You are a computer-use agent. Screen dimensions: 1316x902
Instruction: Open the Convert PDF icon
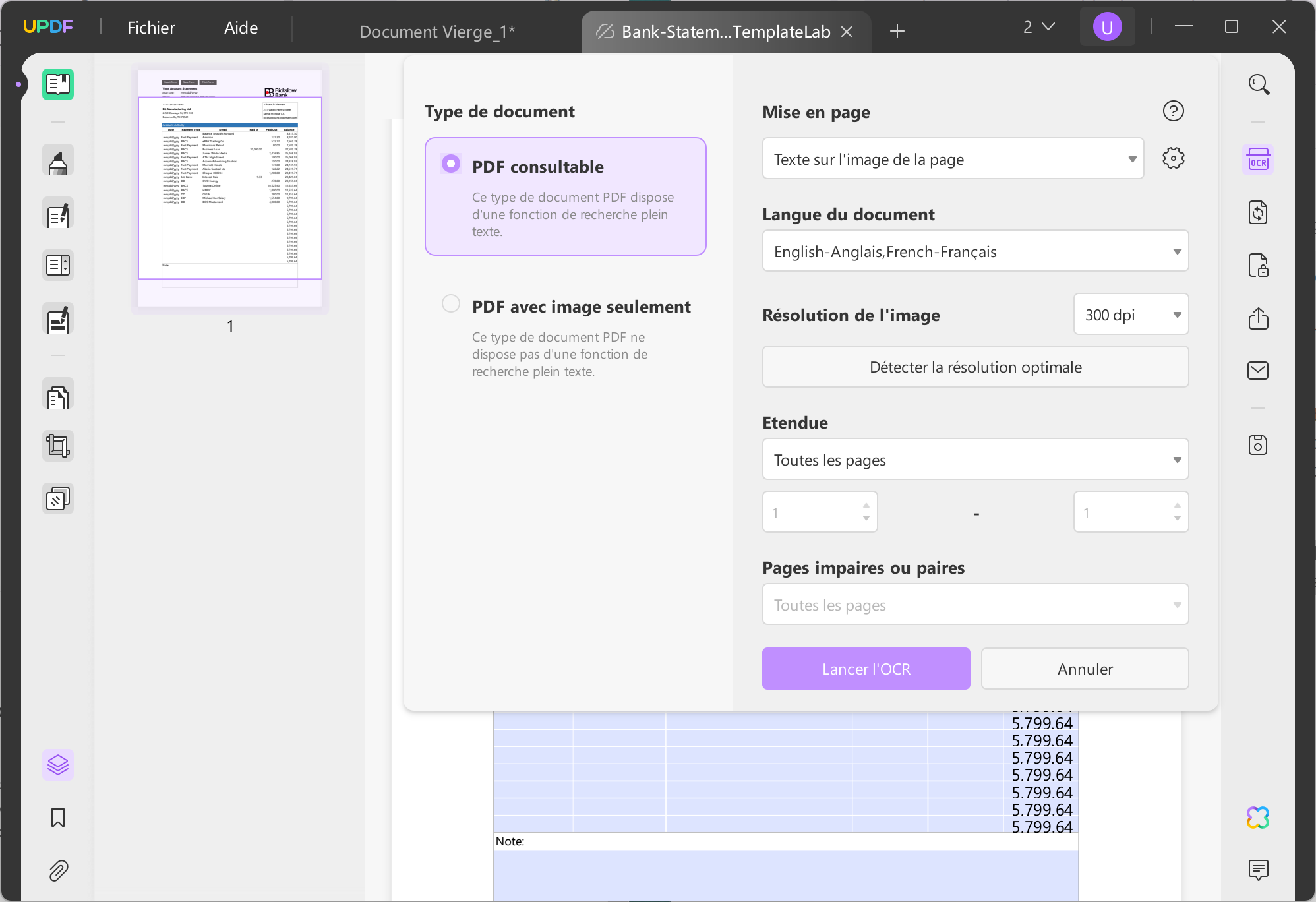(1258, 212)
